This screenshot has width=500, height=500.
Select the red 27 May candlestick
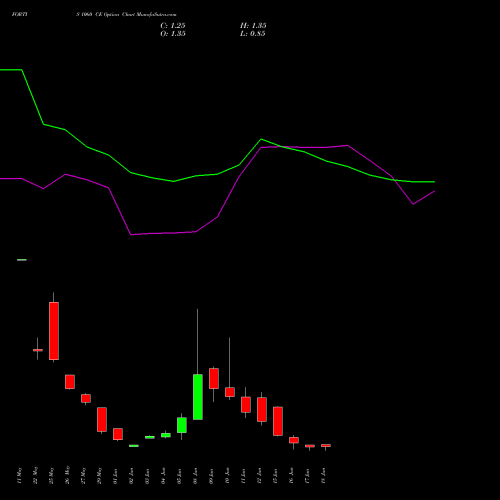click(86, 398)
